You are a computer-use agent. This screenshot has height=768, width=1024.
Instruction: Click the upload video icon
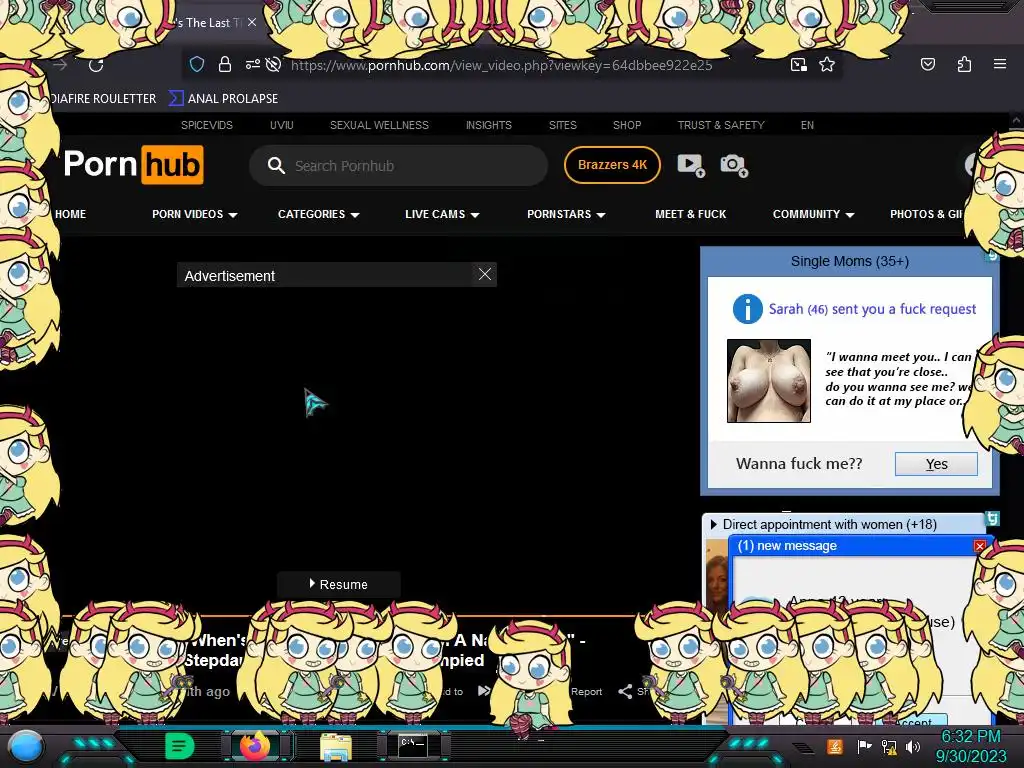(x=690, y=165)
